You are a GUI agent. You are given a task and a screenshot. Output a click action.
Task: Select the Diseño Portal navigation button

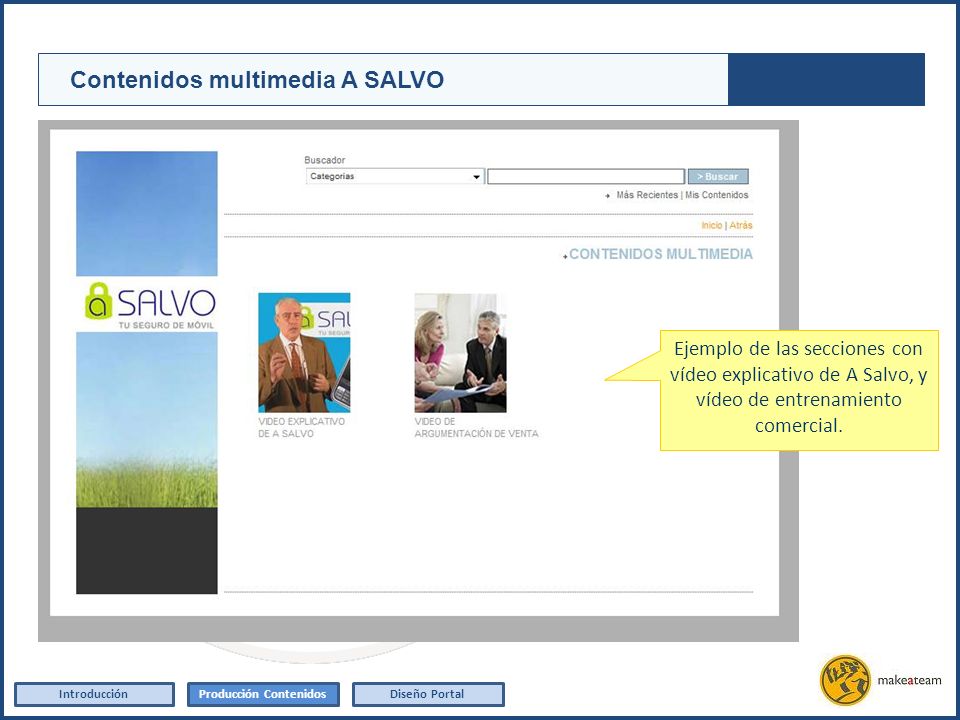tap(428, 694)
